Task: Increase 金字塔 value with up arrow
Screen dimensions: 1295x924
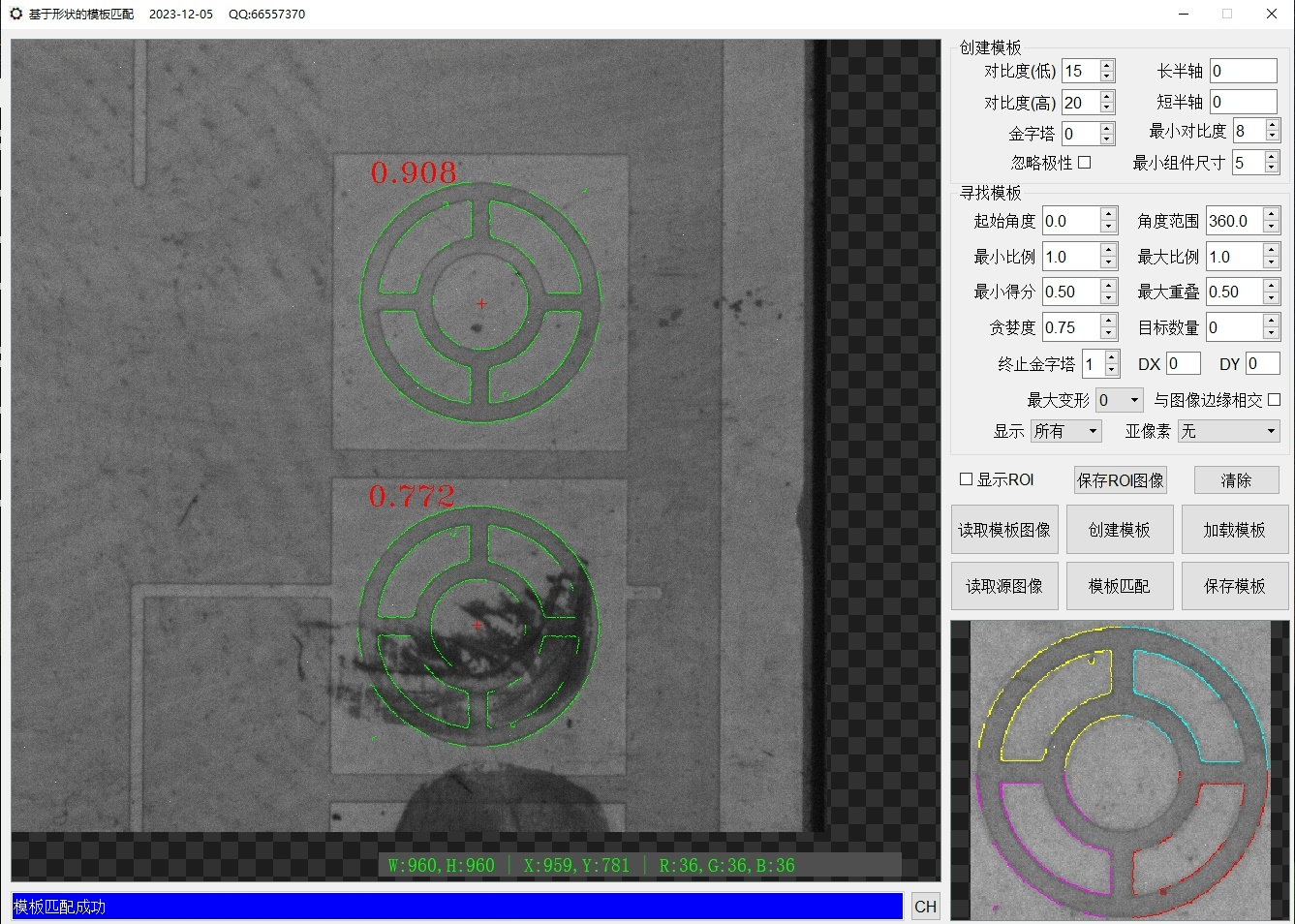Action: pyautogui.click(x=1107, y=128)
